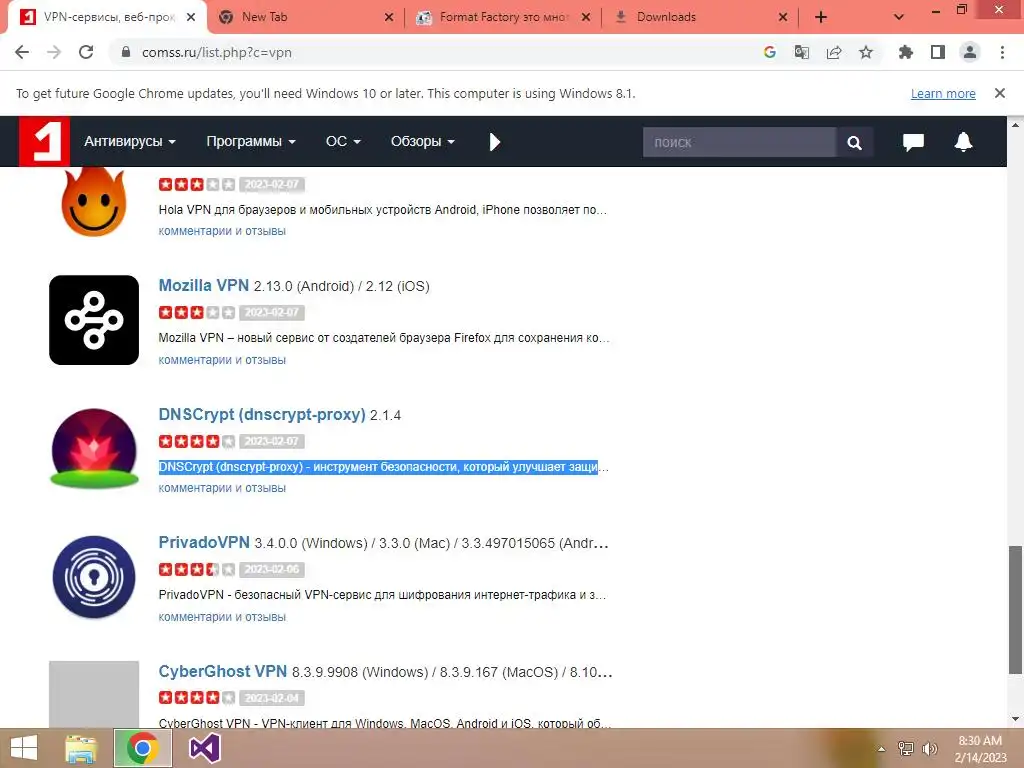The height and width of the screenshot is (768, 1024).
Task: Open Hola VPN комментарии и отзывы link
Action: click(222, 231)
